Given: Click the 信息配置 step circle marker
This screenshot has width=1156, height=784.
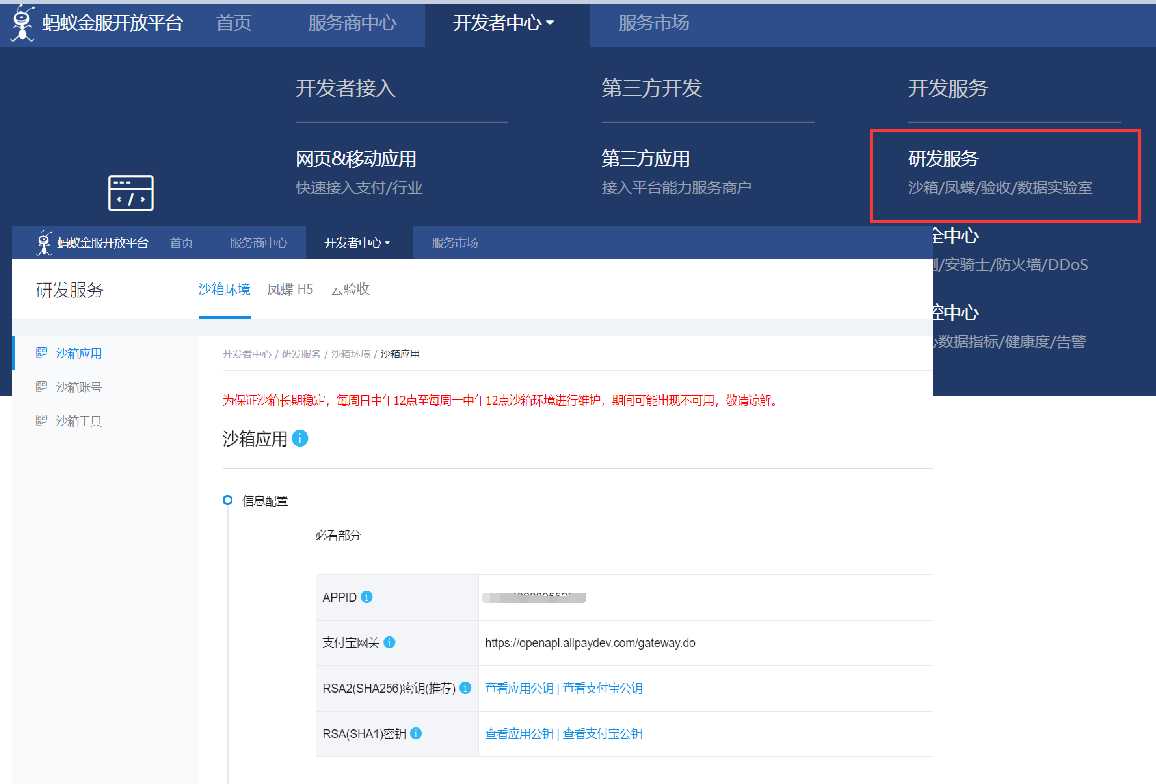Looking at the screenshot, I should click(x=228, y=500).
